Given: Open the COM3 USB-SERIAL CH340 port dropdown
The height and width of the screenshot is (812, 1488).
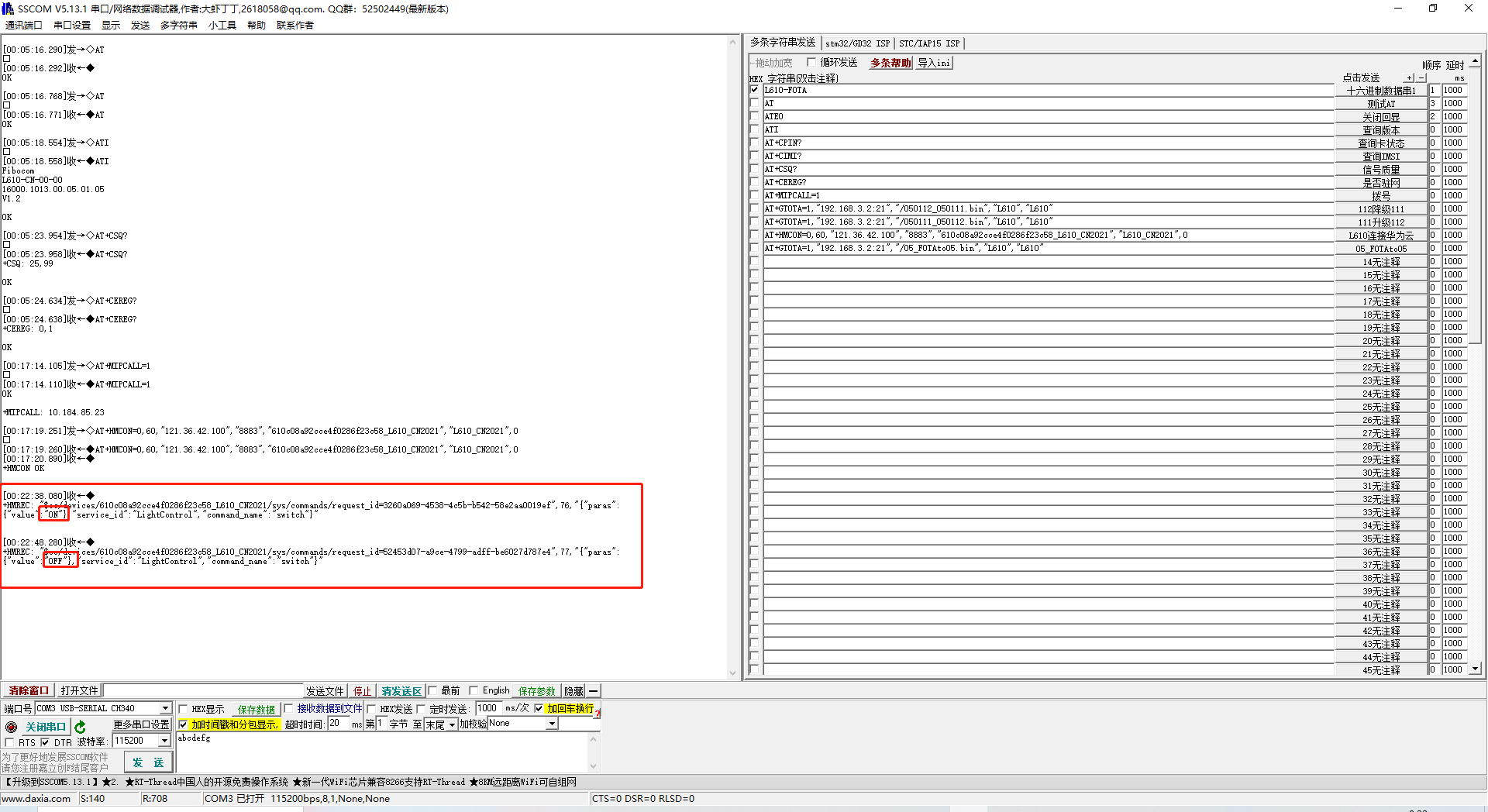Looking at the screenshot, I should [x=165, y=708].
